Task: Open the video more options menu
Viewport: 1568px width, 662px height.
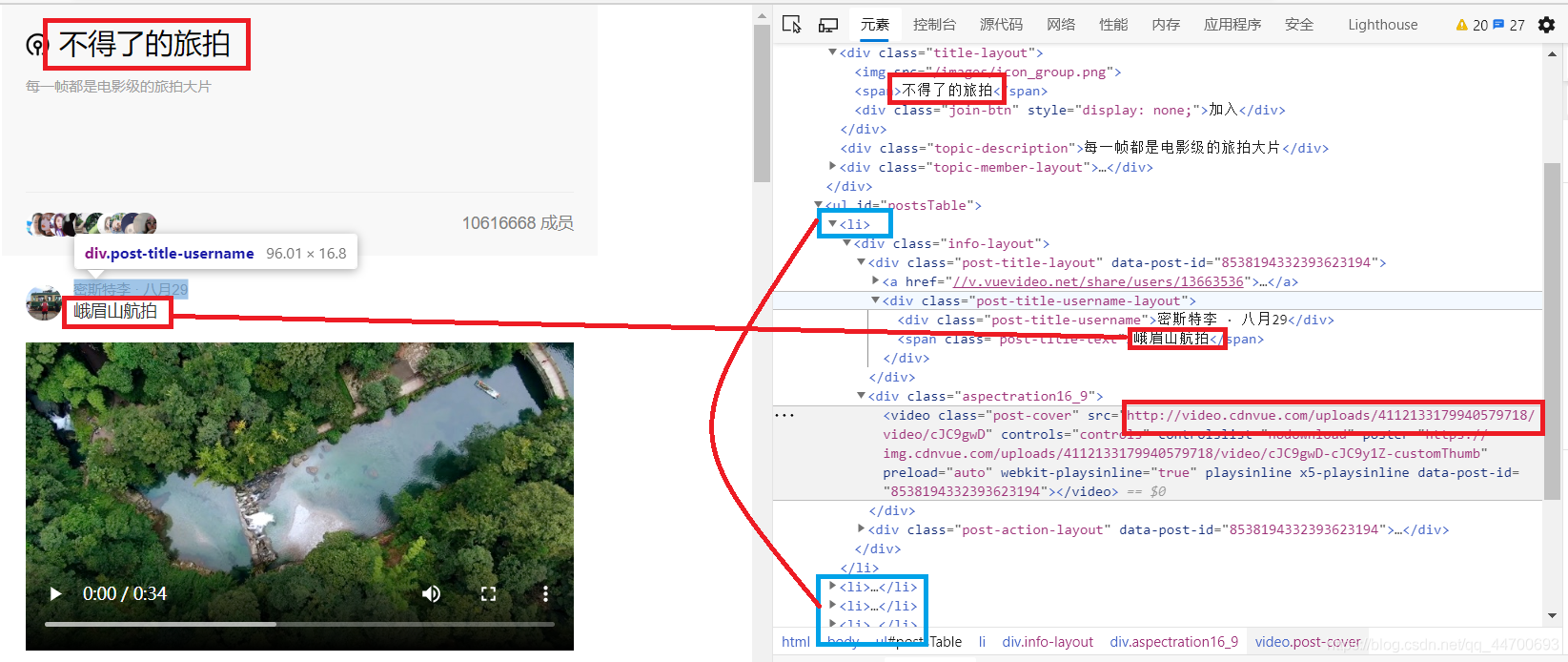Action: 545,594
